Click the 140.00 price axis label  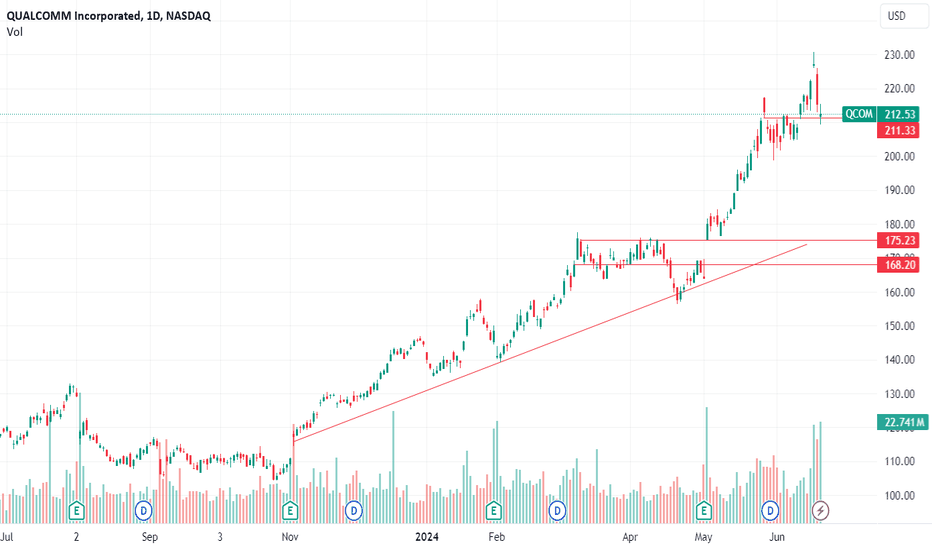[899, 360]
